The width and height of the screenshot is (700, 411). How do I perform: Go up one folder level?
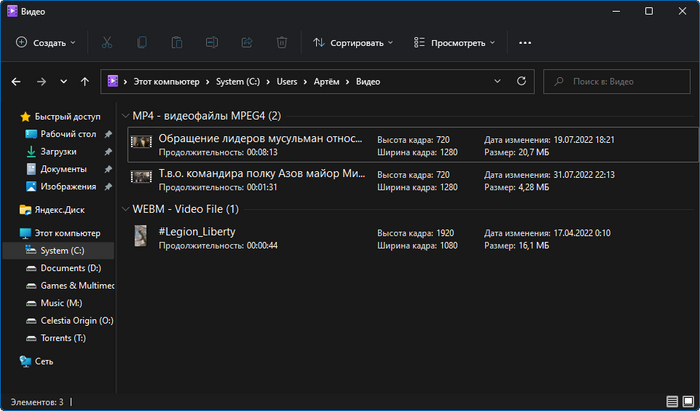[84, 81]
